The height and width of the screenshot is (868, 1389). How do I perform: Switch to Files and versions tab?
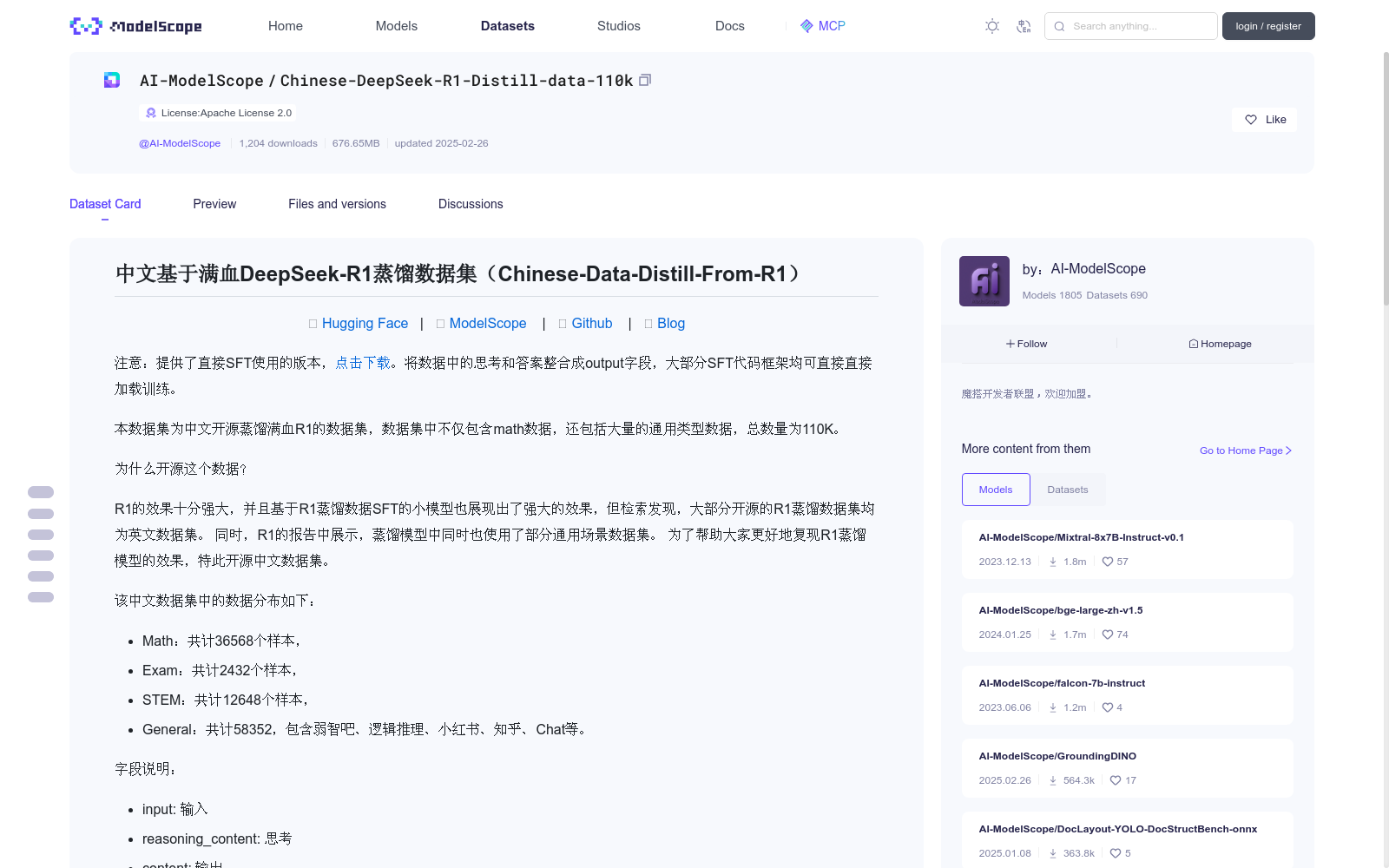(x=337, y=204)
